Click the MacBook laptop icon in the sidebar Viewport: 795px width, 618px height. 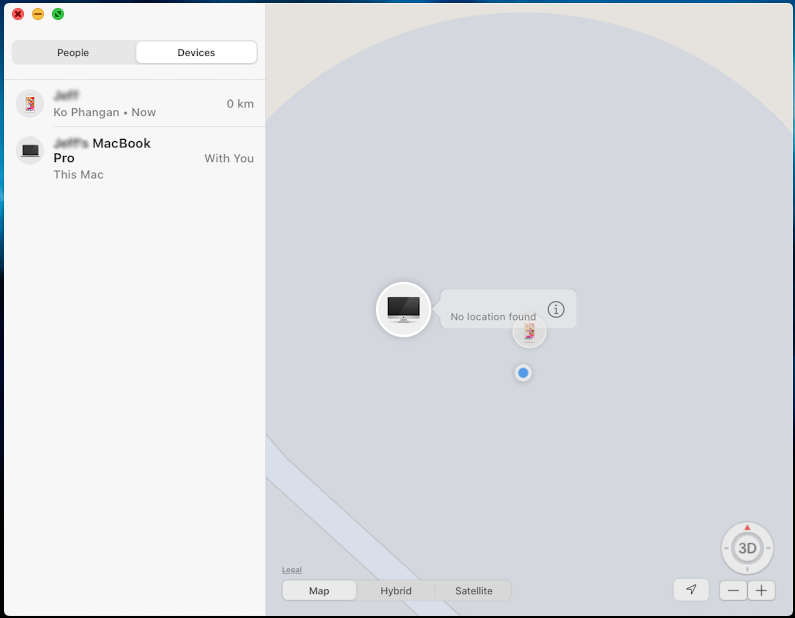[30, 151]
